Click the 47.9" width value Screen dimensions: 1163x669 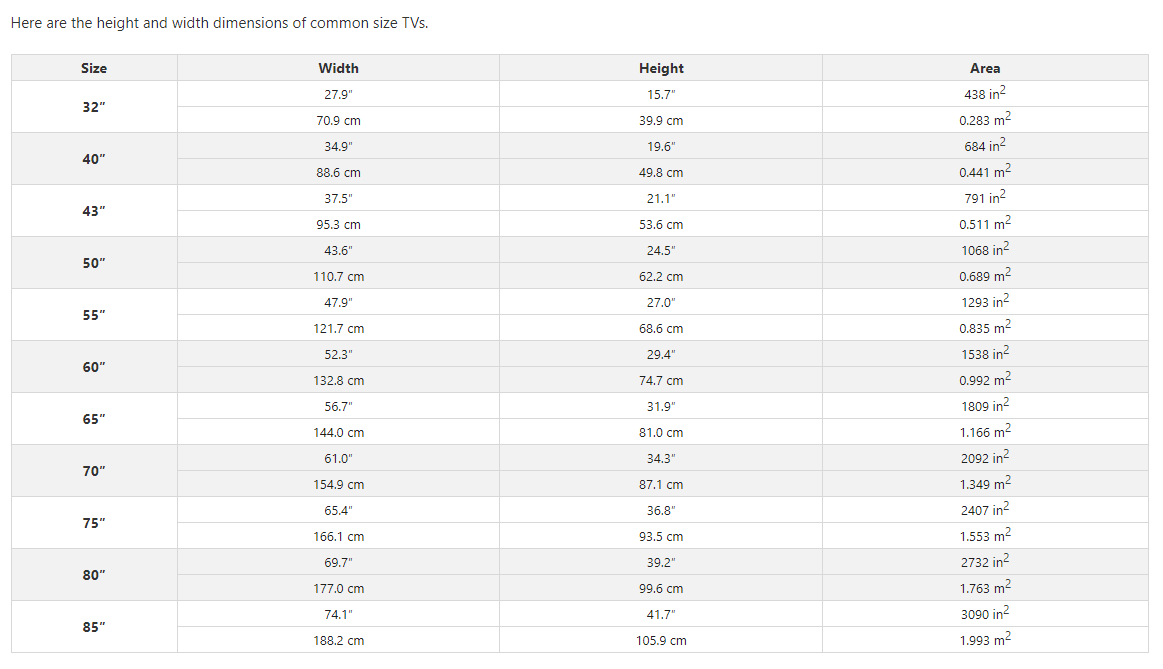click(338, 302)
